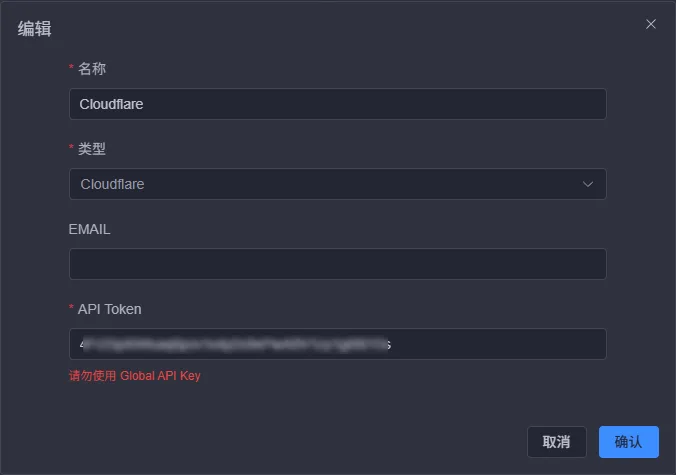The image size is (676, 475).
Task: Expand the 类型 select via chevron arrow
Action: [588, 184]
